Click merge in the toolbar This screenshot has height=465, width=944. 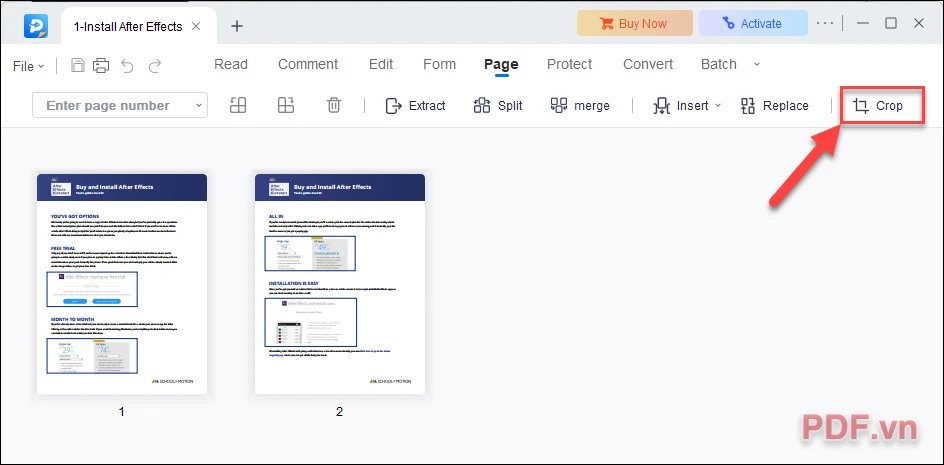tap(580, 106)
